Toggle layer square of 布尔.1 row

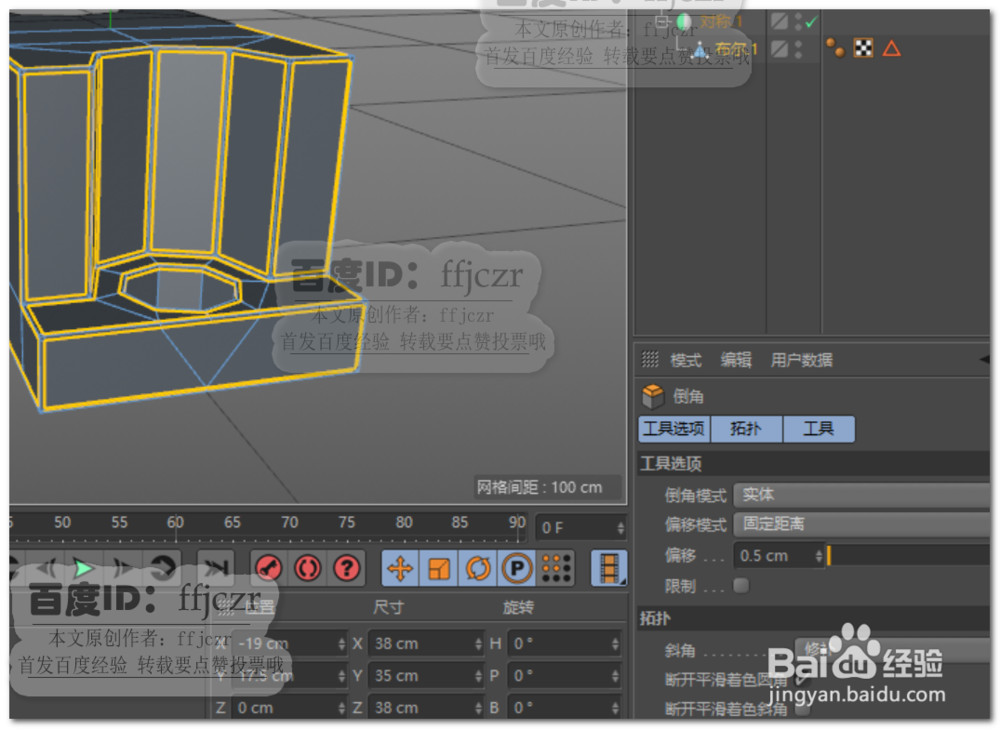click(779, 48)
